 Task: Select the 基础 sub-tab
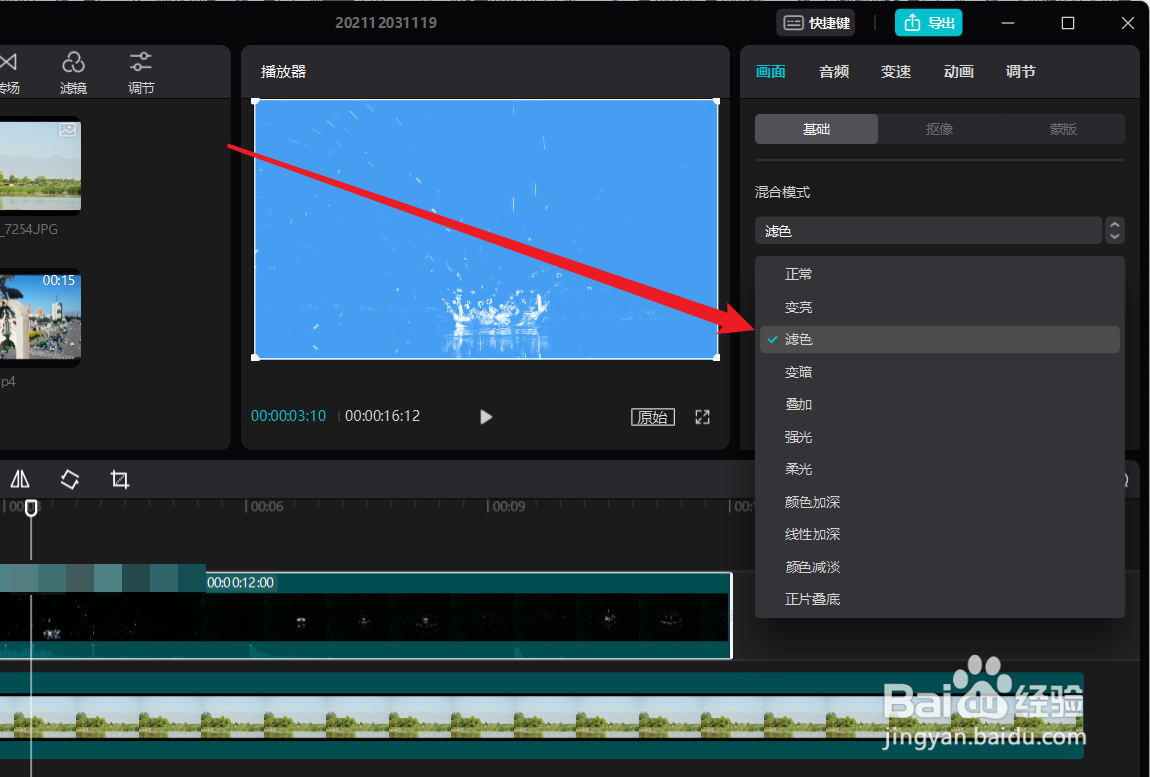(x=816, y=129)
